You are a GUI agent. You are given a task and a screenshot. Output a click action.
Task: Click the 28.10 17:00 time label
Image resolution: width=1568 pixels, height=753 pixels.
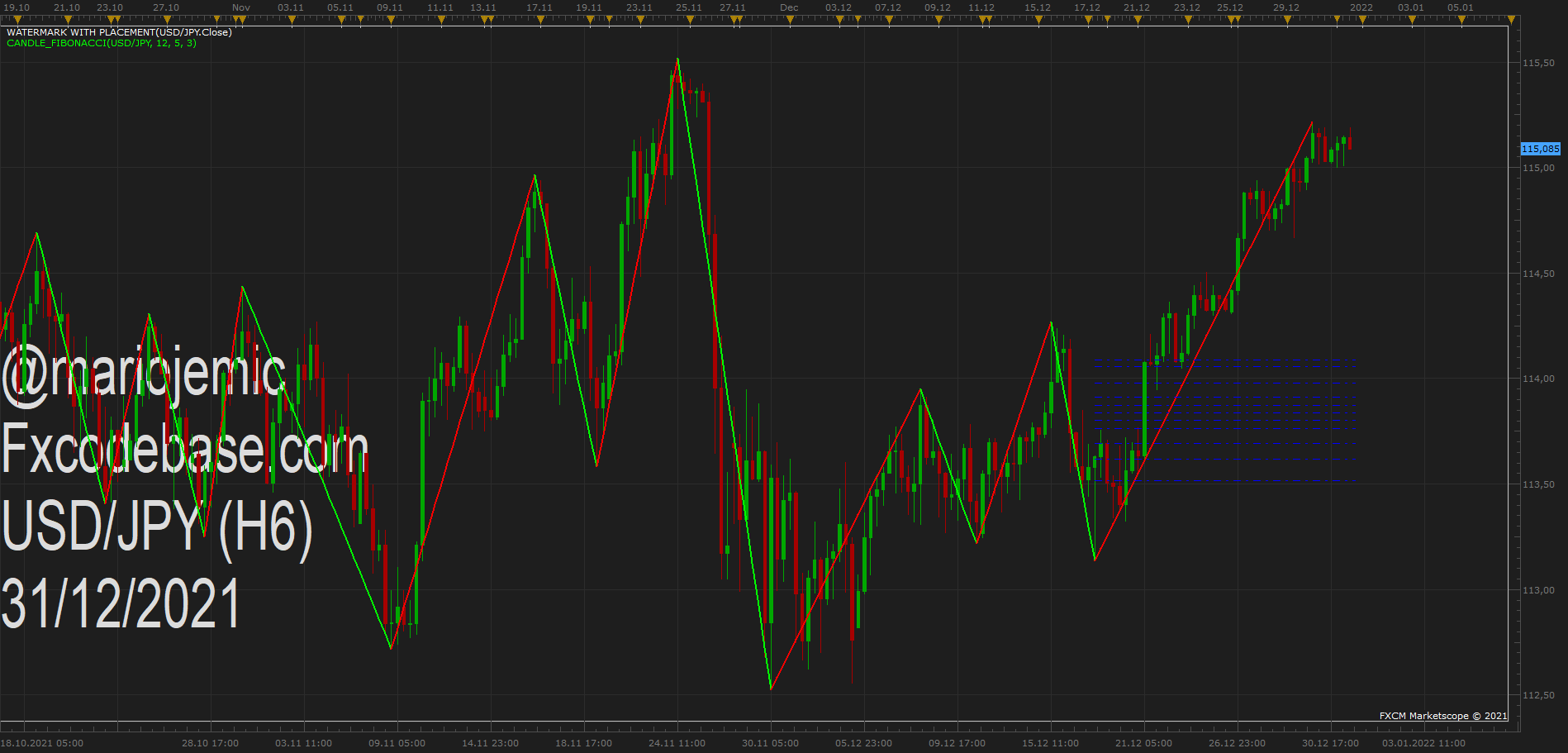click(210, 743)
